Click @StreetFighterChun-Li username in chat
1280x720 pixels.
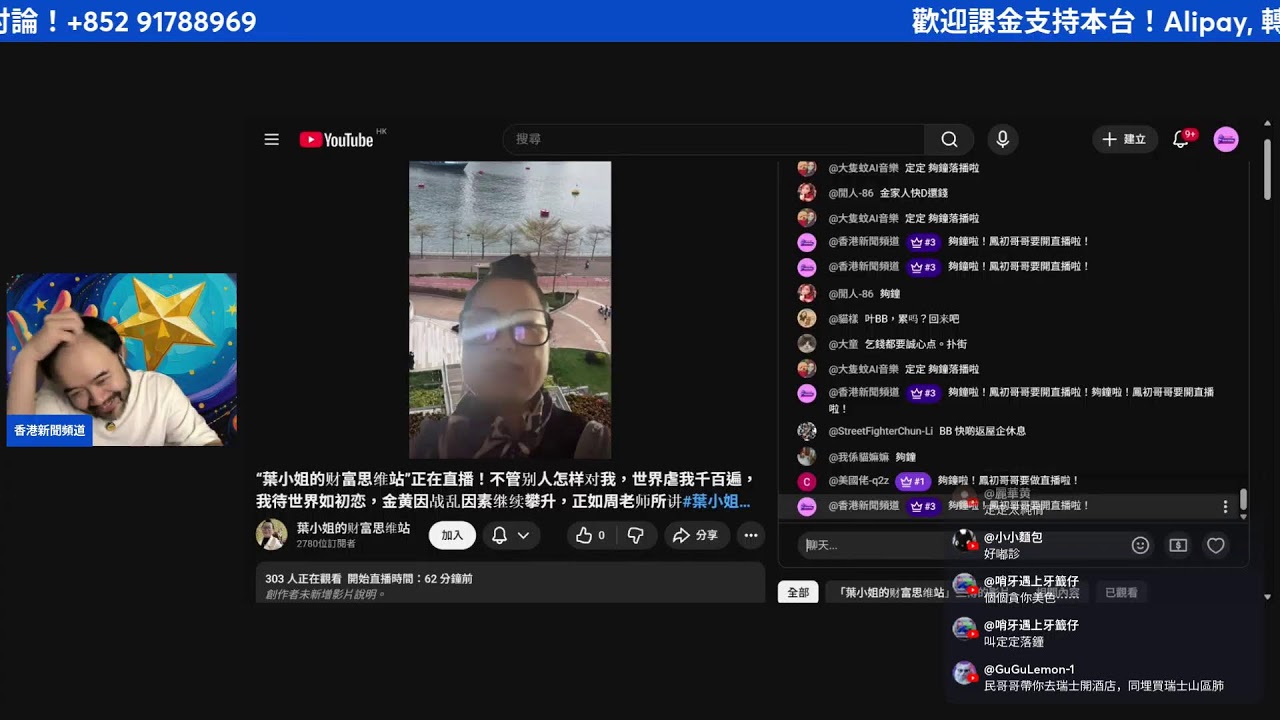click(880, 431)
